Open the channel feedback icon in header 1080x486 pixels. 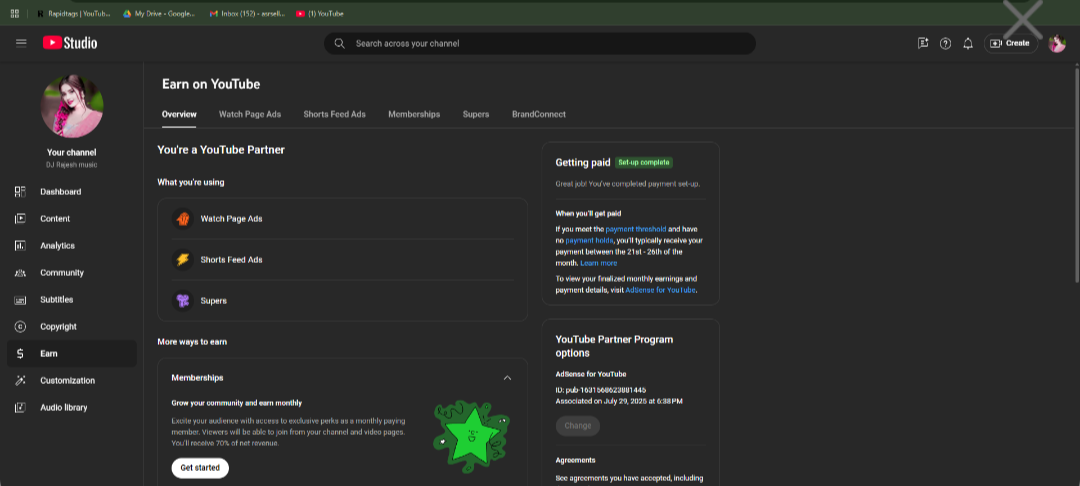click(923, 43)
